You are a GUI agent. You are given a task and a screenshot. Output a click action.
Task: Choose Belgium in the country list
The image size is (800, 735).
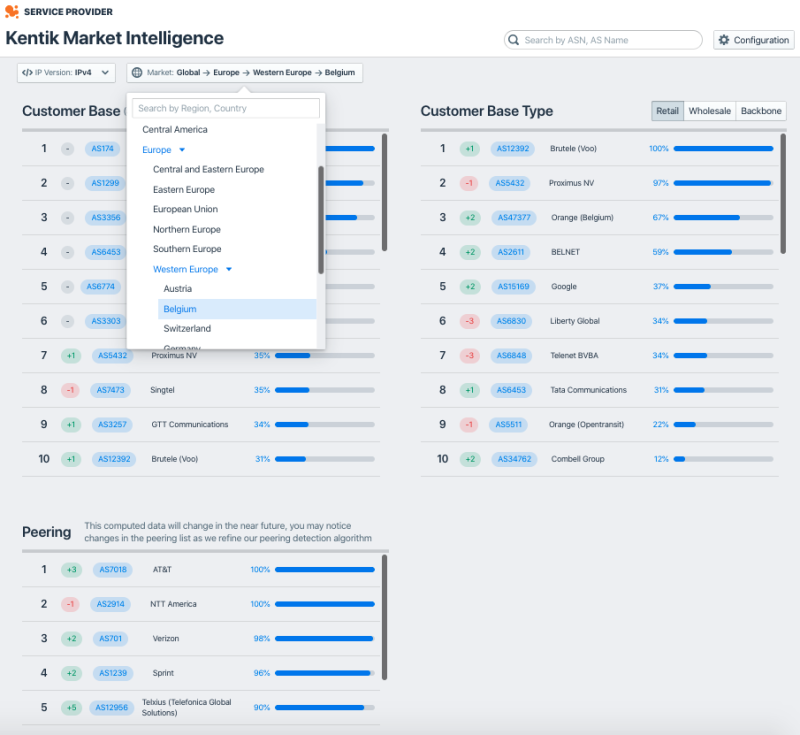pos(237,309)
